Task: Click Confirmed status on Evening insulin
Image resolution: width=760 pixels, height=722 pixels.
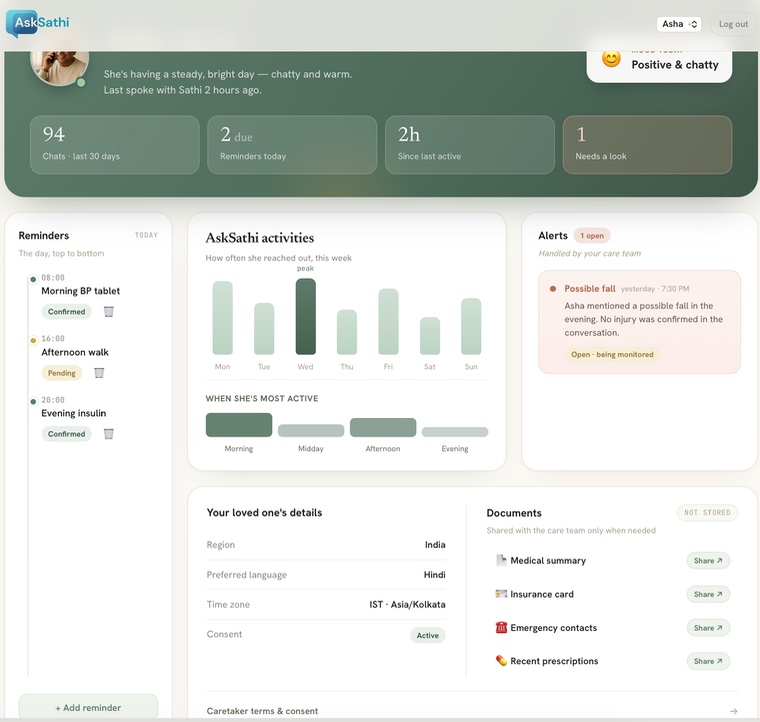Action: [66, 434]
